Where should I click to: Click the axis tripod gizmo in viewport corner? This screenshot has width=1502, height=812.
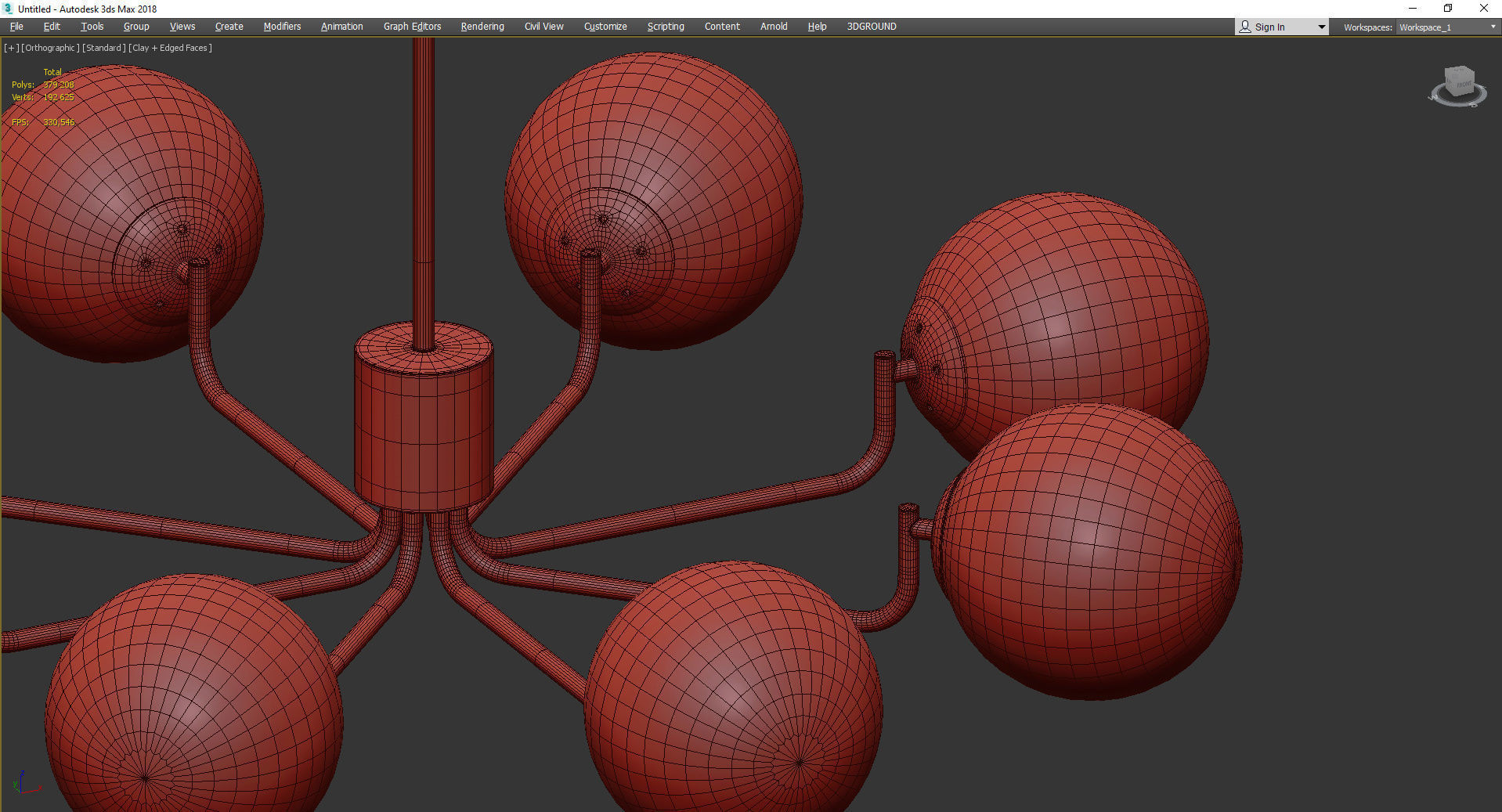(26, 782)
